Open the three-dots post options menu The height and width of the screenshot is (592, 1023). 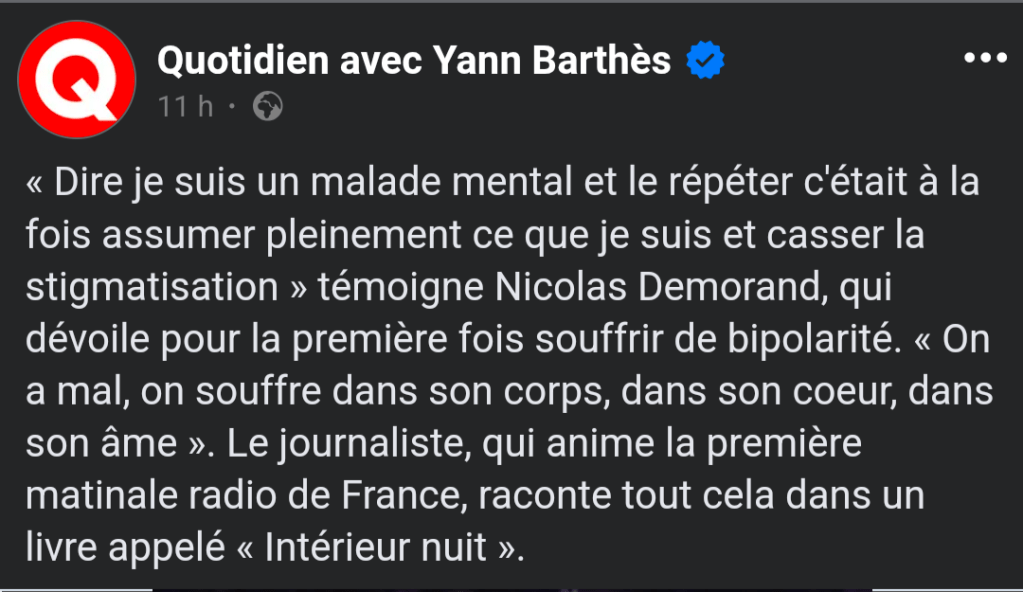pyautogui.click(x=984, y=59)
